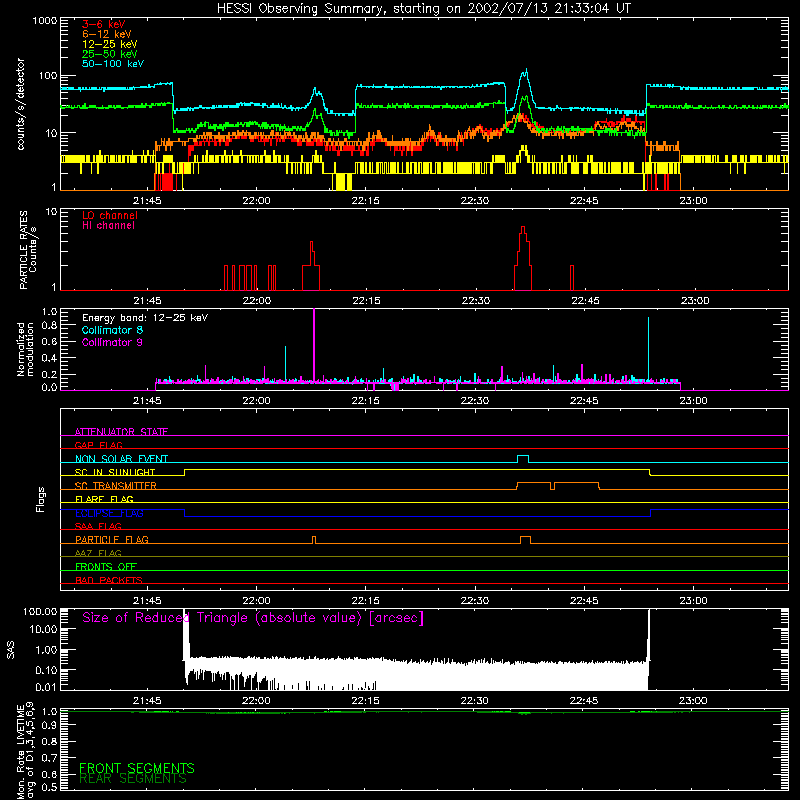Viewport: 800px width, 800px height.
Task: Select the 25-50 keV legend label
Action: click(110, 54)
